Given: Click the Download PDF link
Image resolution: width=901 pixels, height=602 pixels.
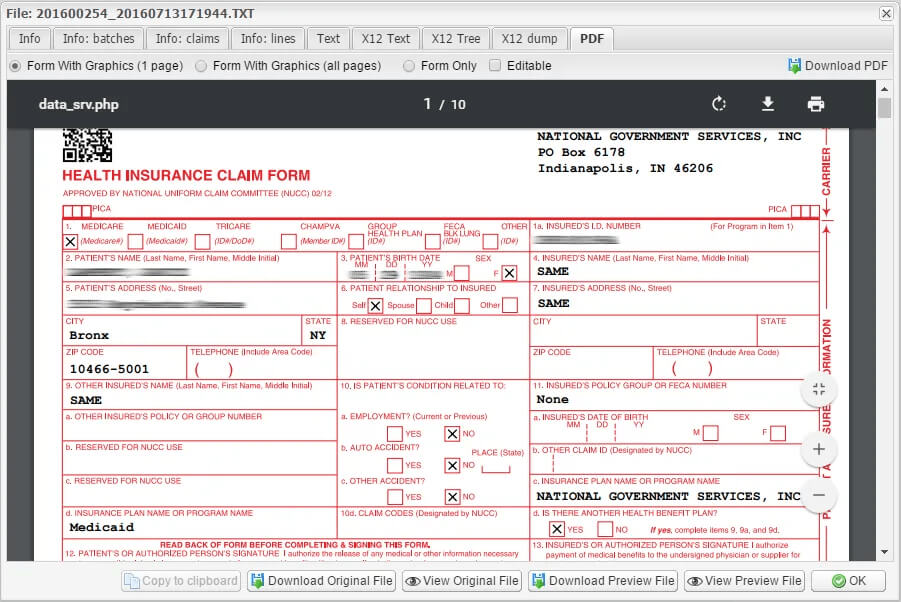Looking at the screenshot, I should [838, 66].
